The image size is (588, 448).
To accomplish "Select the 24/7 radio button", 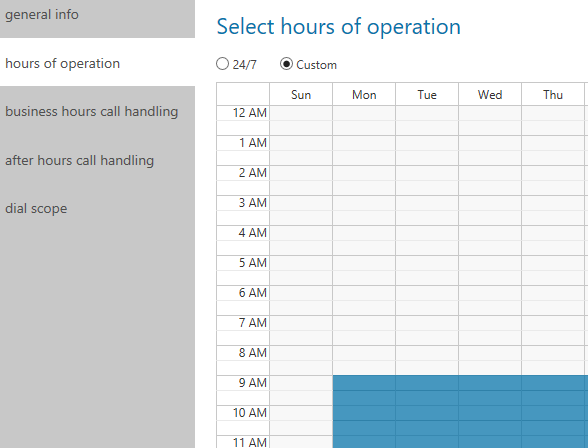I will 222,64.
